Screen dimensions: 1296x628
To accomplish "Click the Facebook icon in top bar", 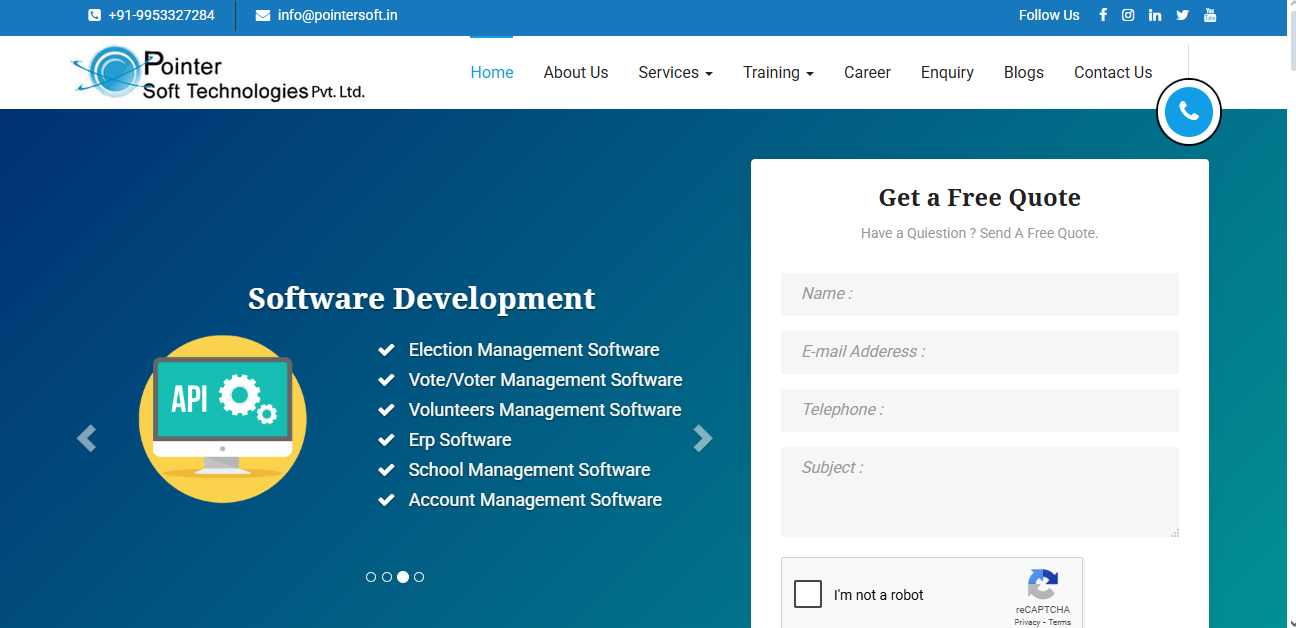I will click(1103, 15).
